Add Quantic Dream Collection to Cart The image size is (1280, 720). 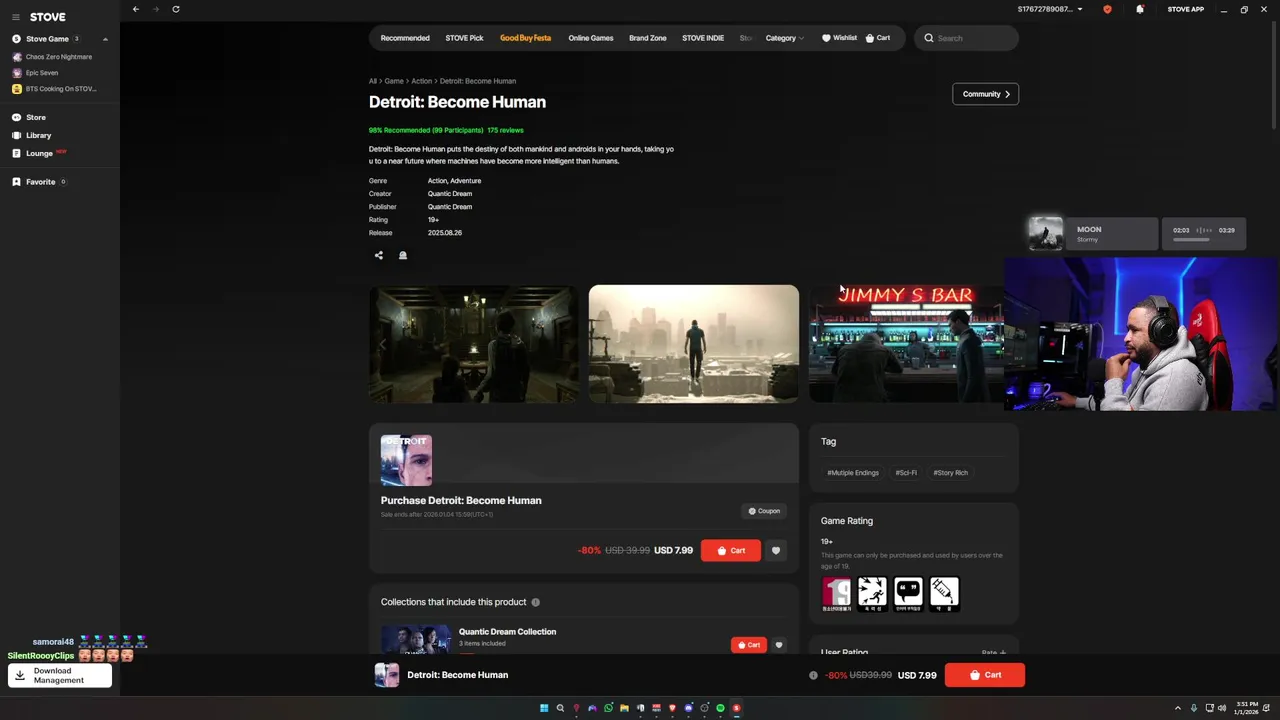(x=749, y=645)
